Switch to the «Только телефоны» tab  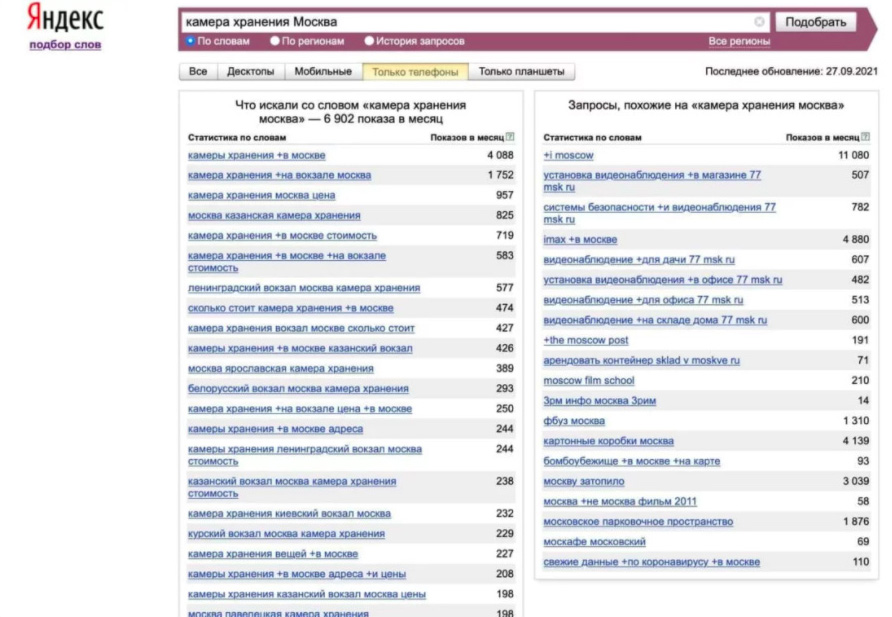coord(415,72)
